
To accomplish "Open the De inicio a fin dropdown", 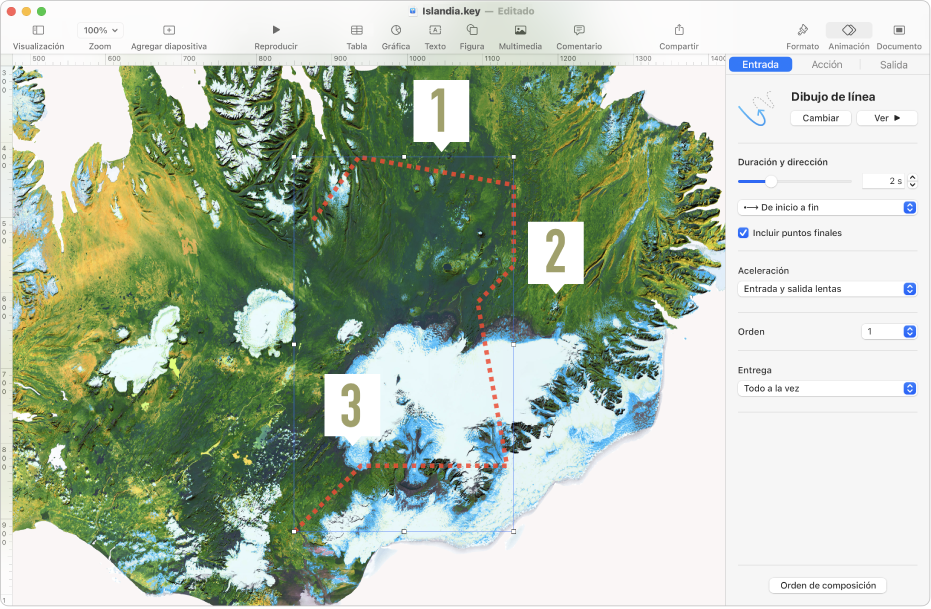I will point(827,208).
